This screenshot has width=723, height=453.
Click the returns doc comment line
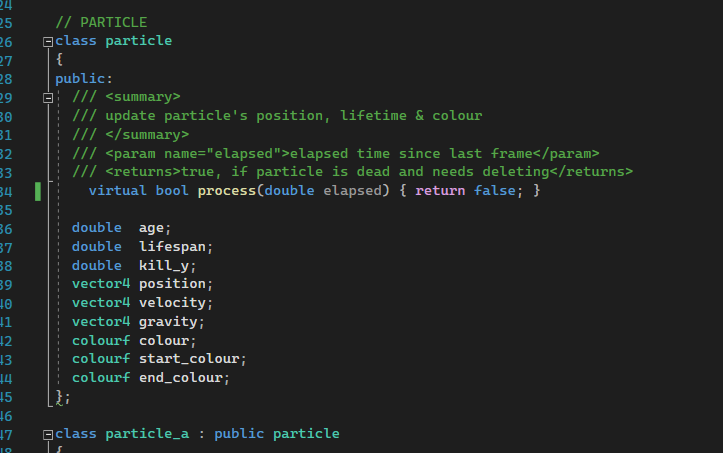click(x=352, y=172)
